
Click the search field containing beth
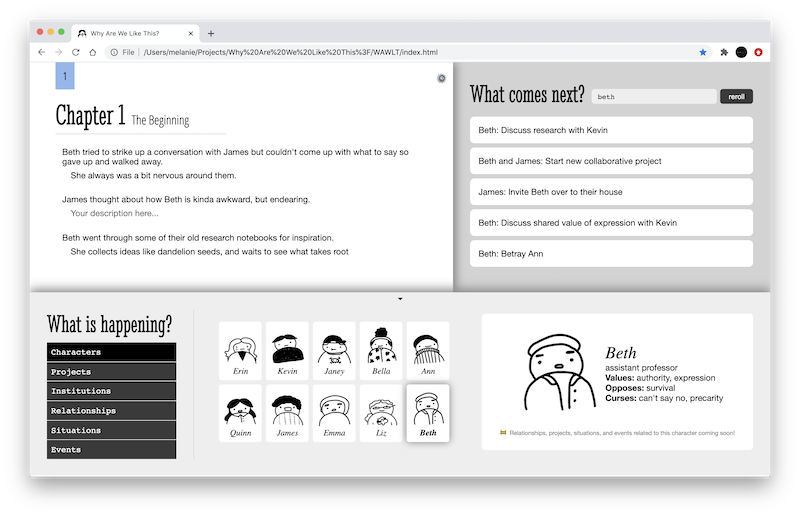coord(654,96)
